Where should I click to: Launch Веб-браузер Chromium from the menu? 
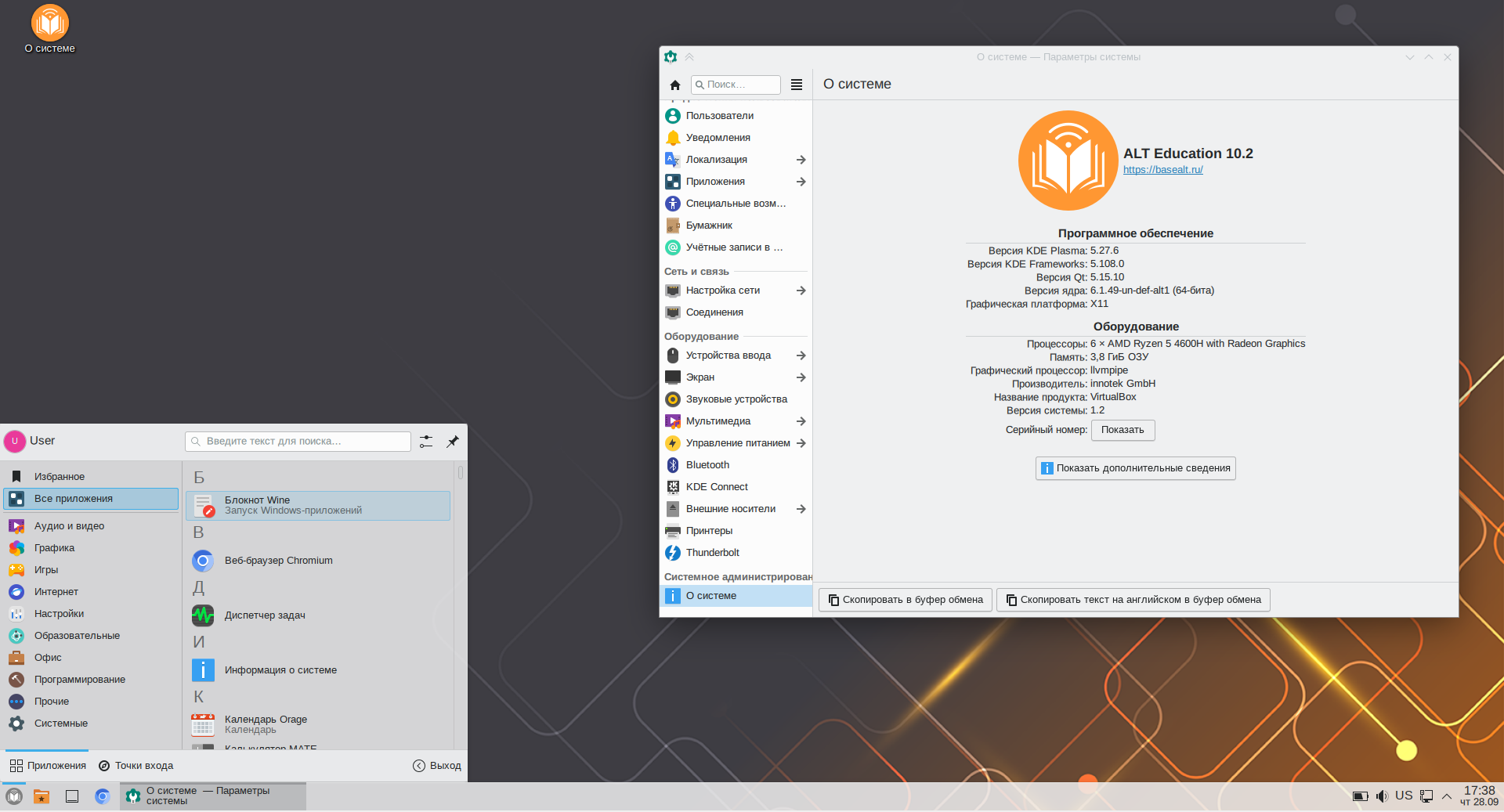click(x=318, y=561)
